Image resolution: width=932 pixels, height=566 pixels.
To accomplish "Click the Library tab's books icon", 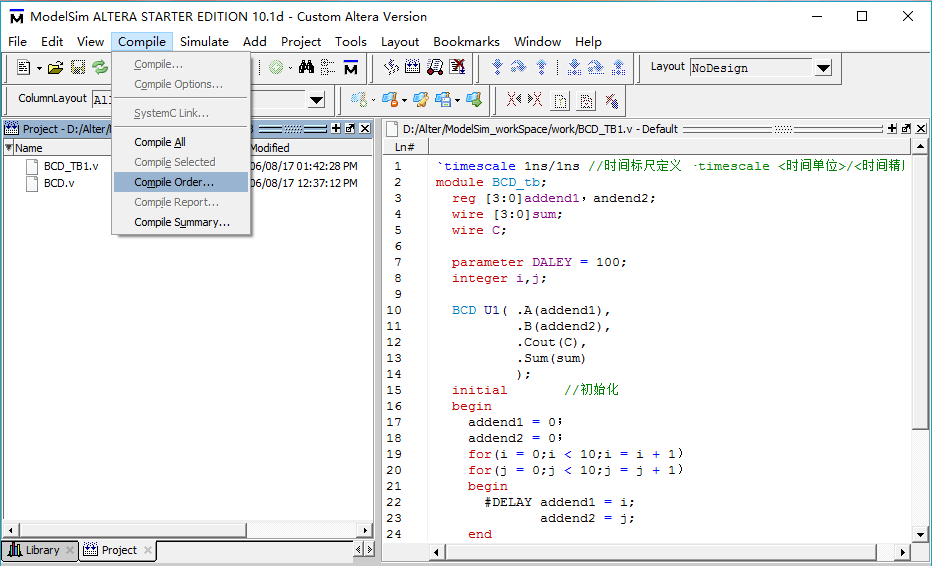I will 15,550.
